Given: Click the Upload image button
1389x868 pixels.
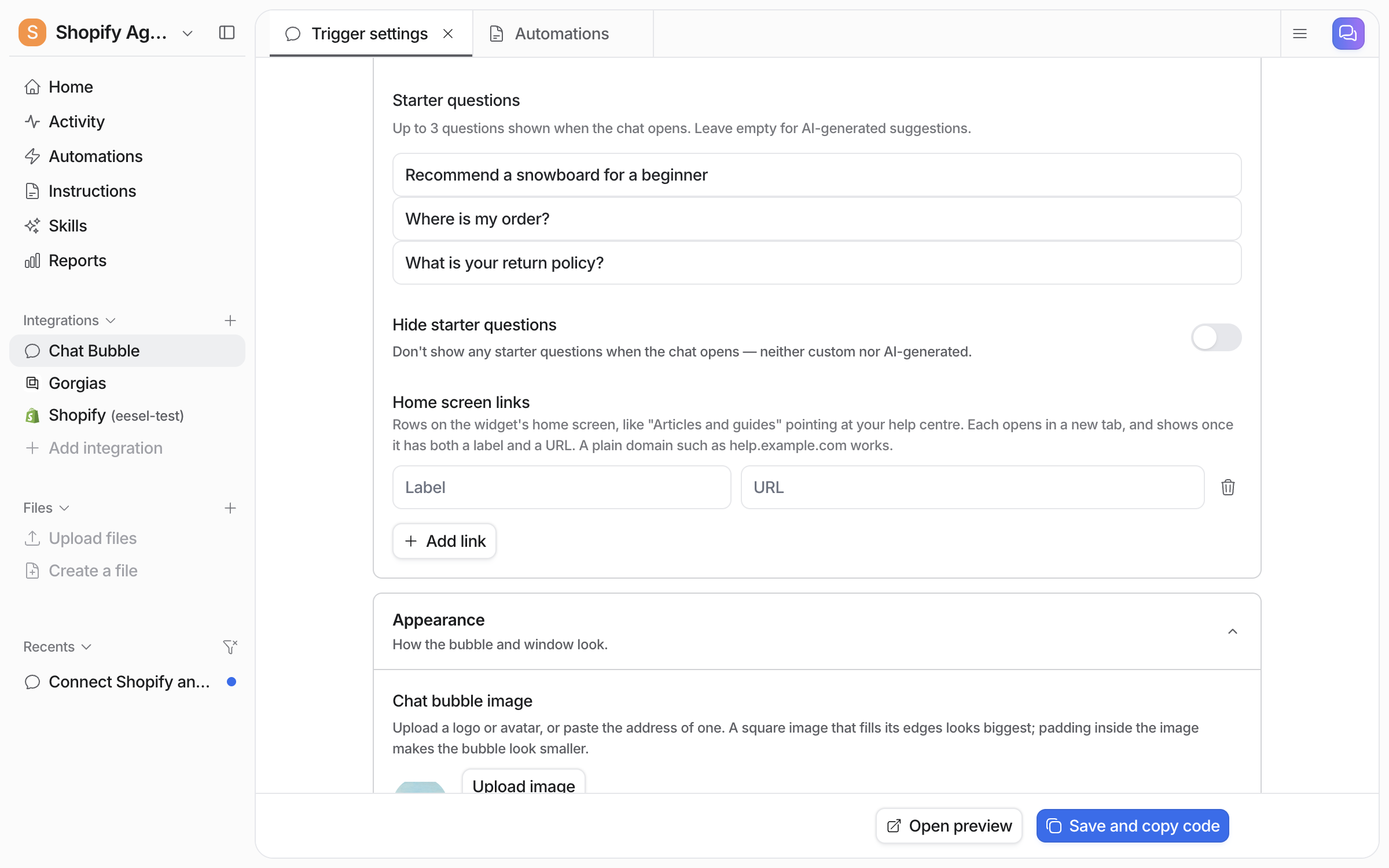Looking at the screenshot, I should click(x=524, y=782).
